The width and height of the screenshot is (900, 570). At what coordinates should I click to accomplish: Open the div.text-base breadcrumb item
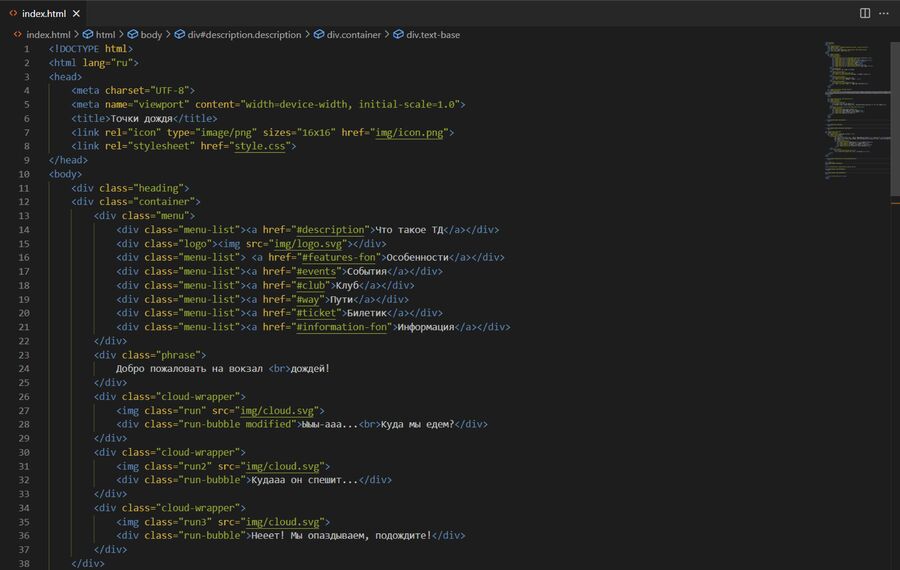pos(432,34)
